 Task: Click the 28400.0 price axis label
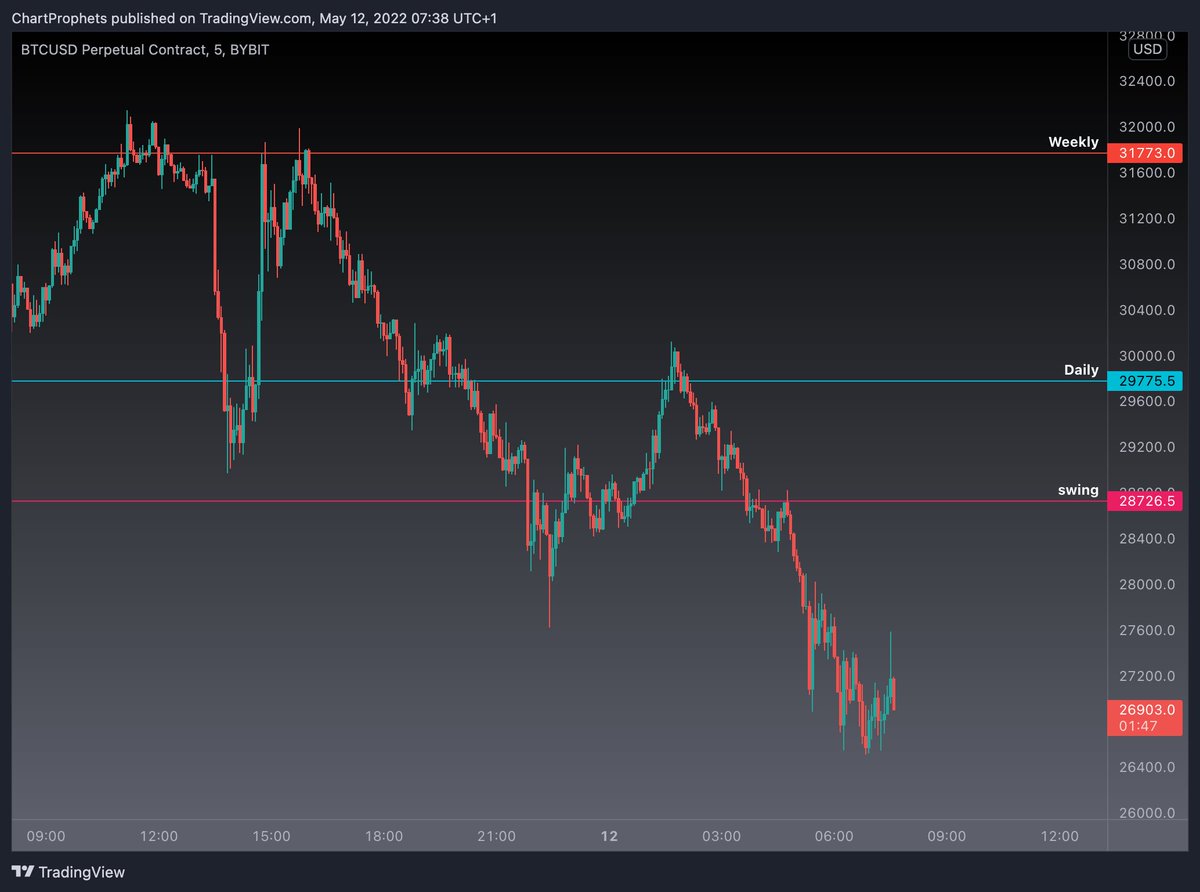pyautogui.click(x=1145, y=539)
